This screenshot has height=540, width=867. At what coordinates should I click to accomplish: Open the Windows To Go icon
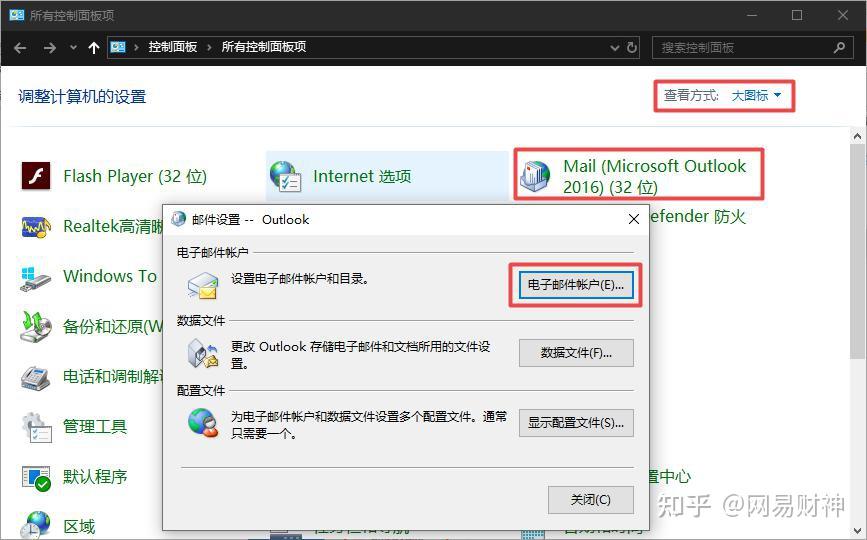coord(35,277)
